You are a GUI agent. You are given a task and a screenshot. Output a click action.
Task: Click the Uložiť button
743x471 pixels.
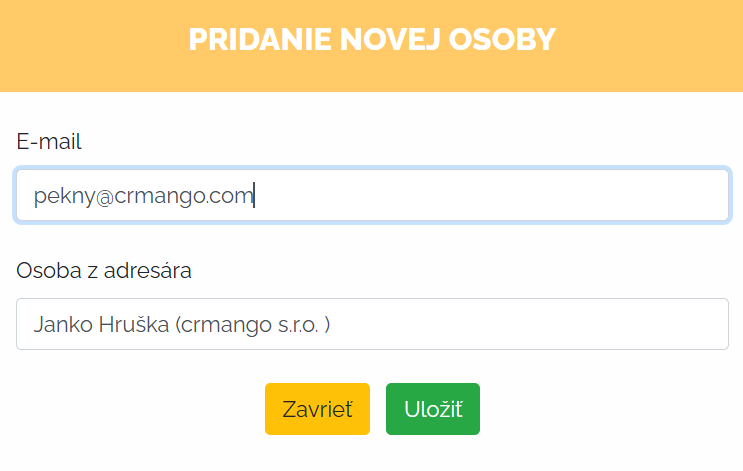click(432, 409)
